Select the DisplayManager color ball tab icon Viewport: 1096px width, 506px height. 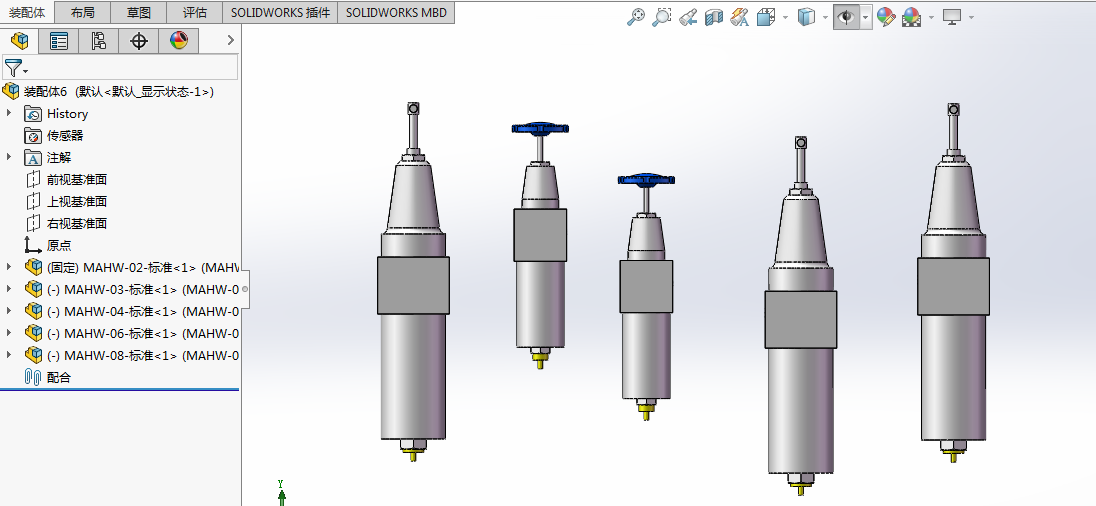point(179,41)
